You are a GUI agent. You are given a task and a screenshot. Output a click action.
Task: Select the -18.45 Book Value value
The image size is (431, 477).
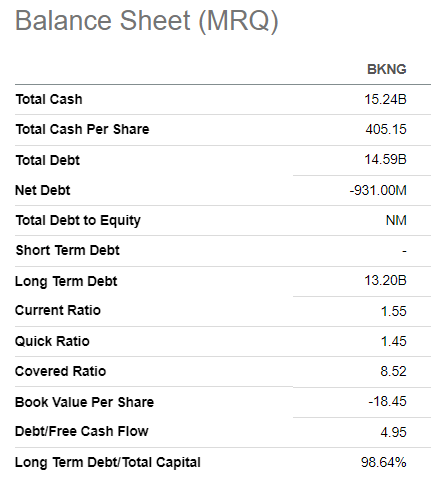pyautogui.click(x=387, y=401)
